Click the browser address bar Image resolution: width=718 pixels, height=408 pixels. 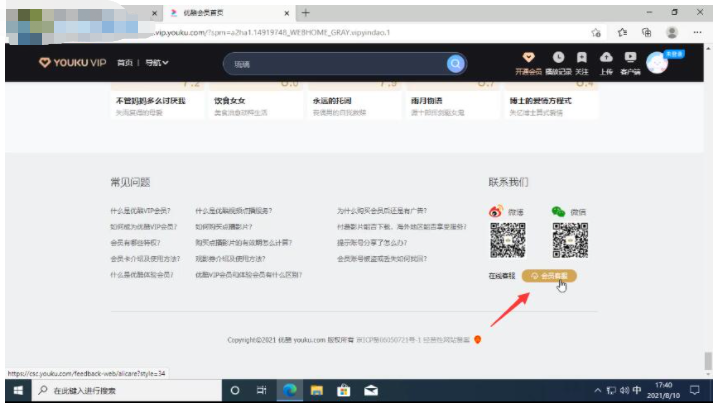pos(366,33)
